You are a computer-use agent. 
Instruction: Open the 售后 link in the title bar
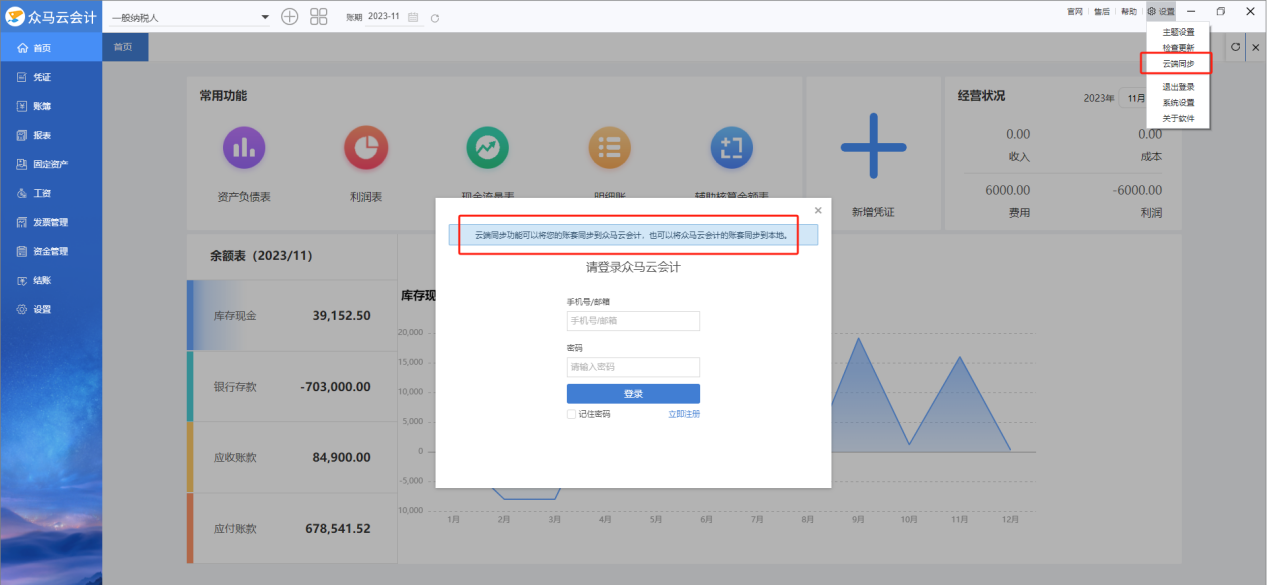pos(1102,12)
